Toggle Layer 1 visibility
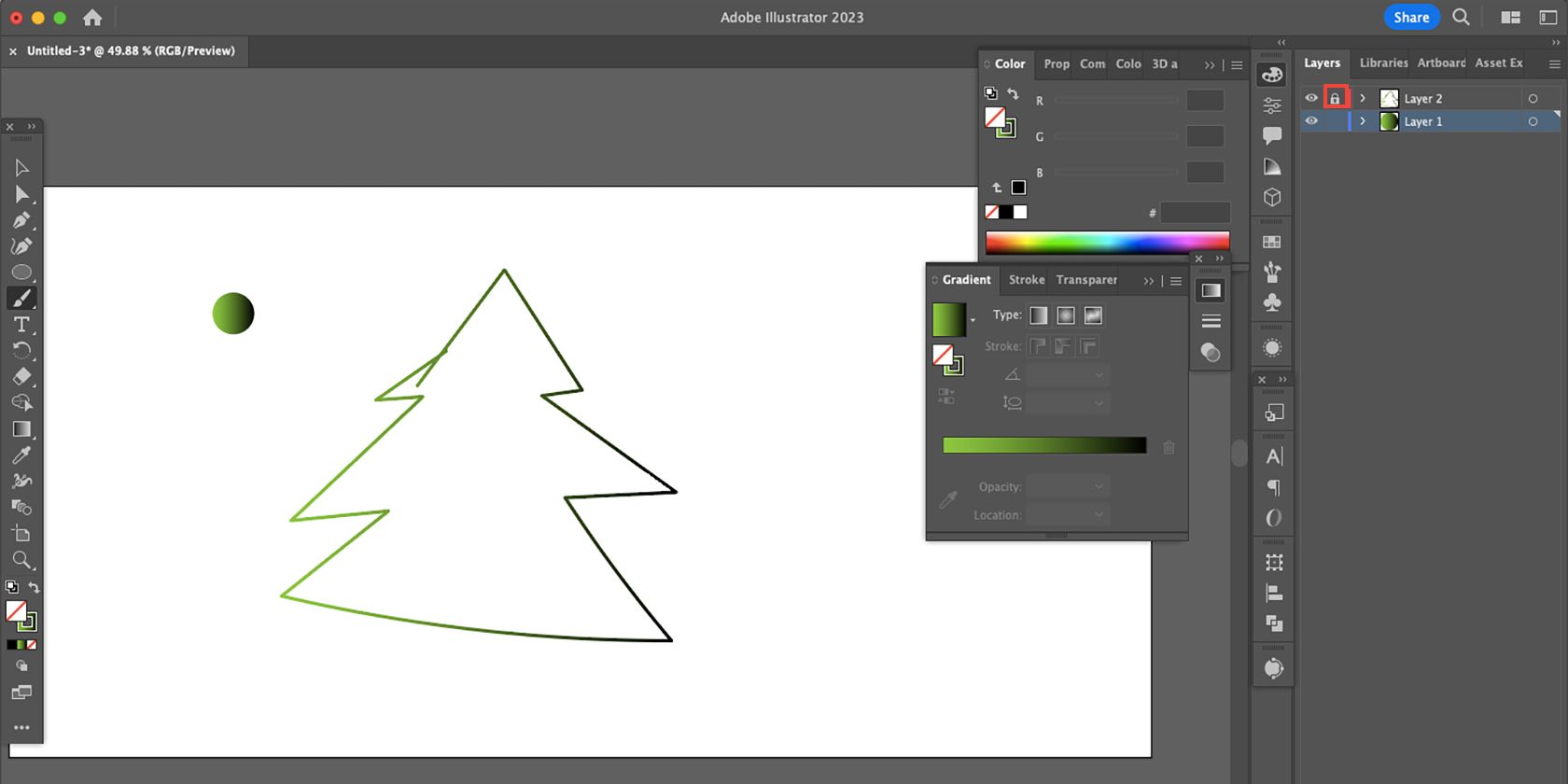The width and height of the screenshot is (1568, 784). tap(1311, 121)
